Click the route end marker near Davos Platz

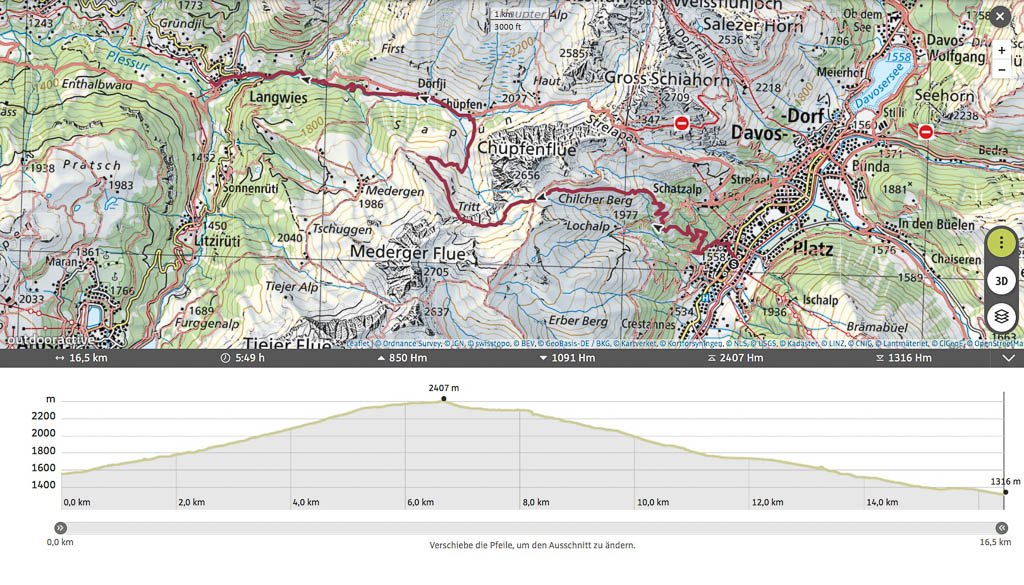click(x=733, y=264)
